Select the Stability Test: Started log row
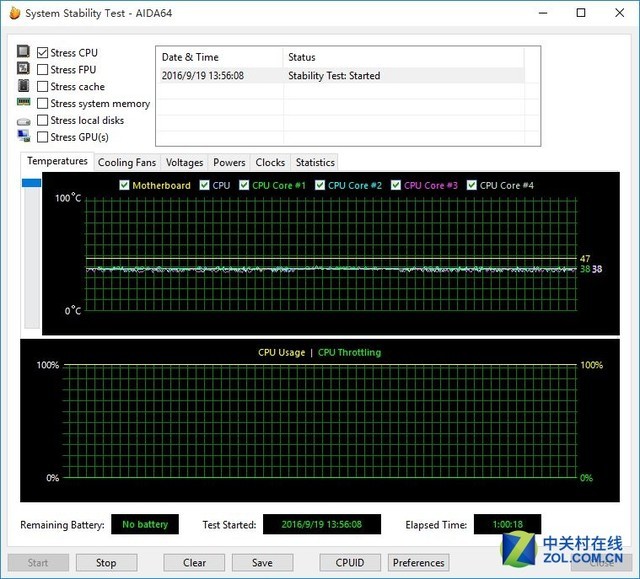This screenshot has width=640, height=579. coord(342,75)
